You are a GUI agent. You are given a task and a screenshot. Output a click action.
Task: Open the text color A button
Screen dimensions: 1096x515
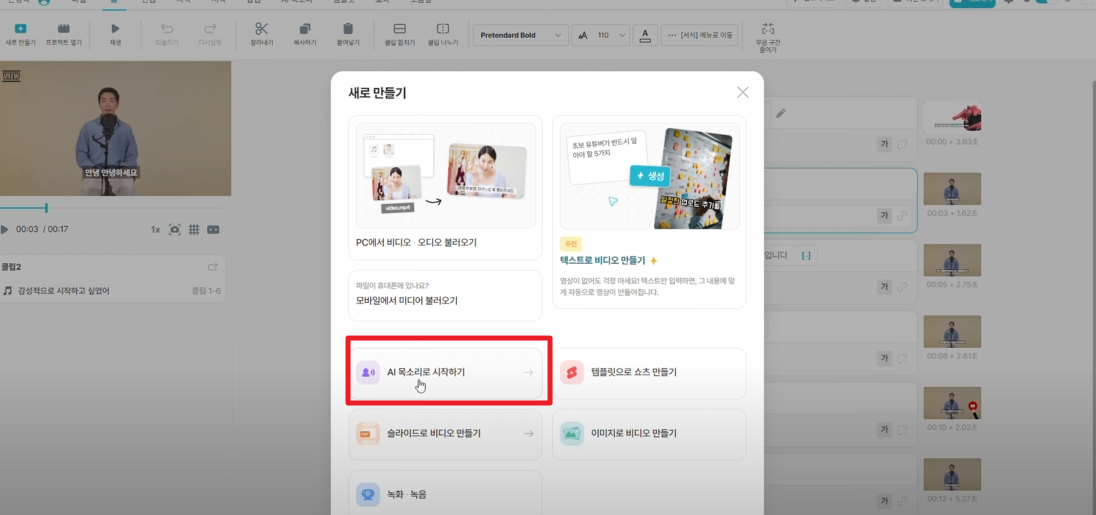645,35
